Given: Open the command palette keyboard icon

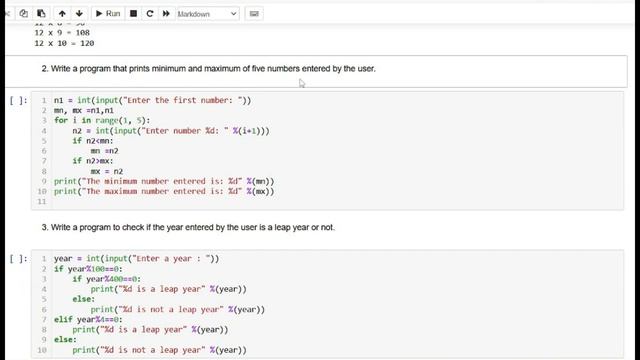Looking at the screenshot, I should pyautogui.click(x=254, y=13).
